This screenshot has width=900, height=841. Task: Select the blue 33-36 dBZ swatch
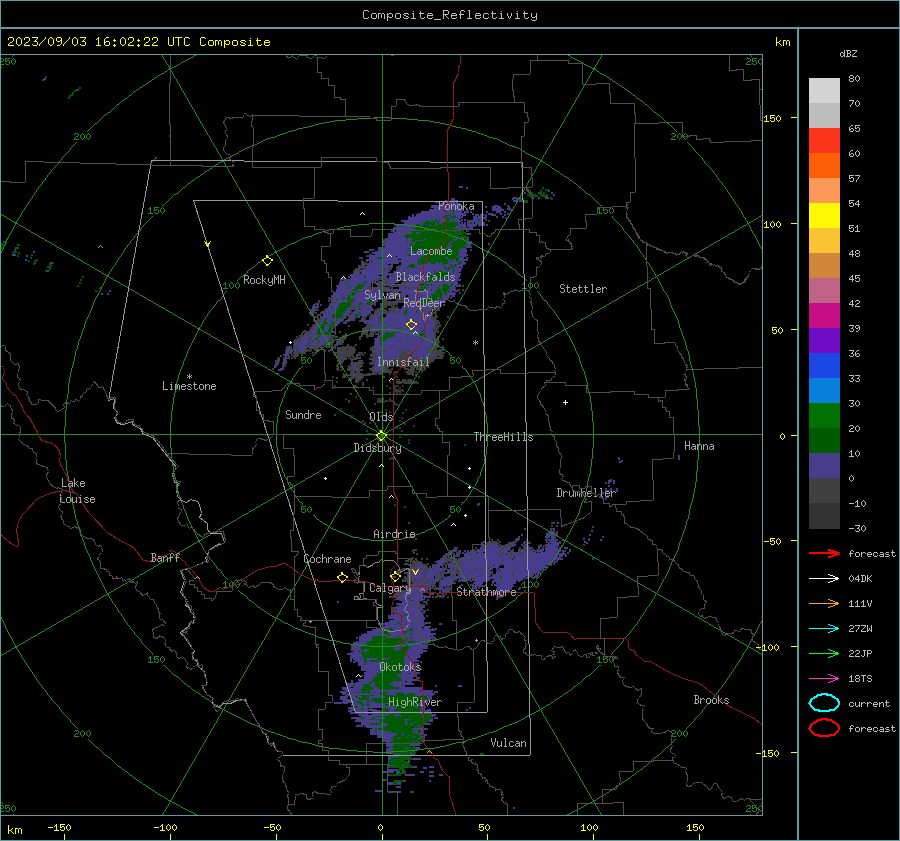(824, 366)
